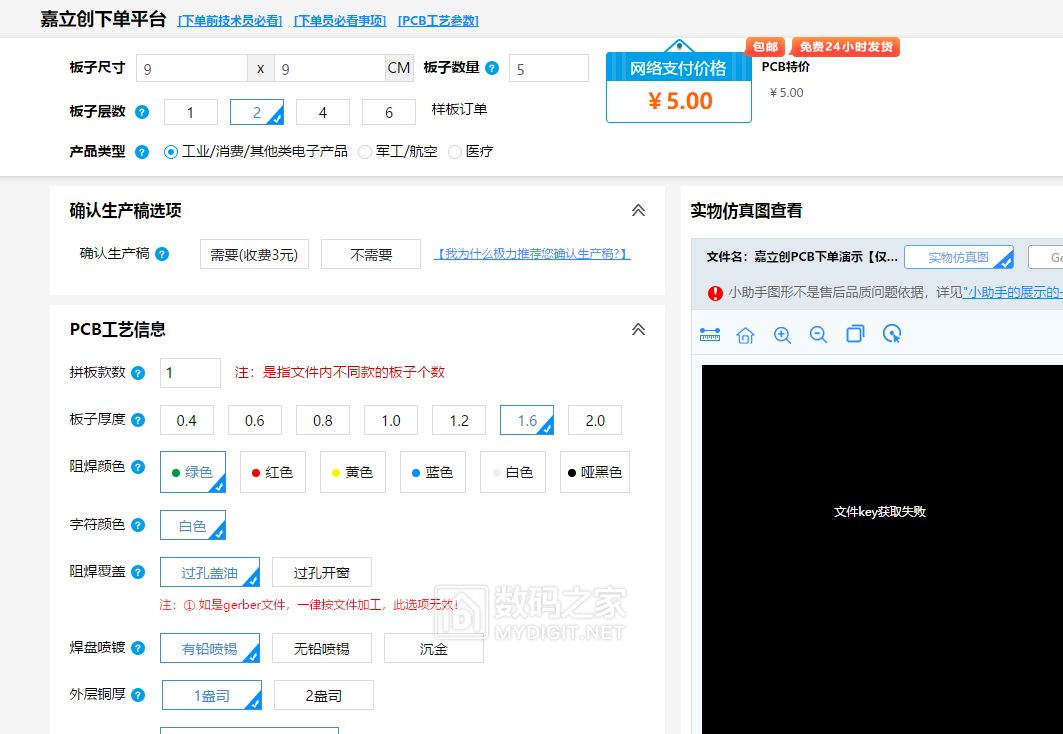This screenshot has height=734, width=1063.
Task: Select 过孔盖油 solder mask coverage
Action: pyautogui.click(x=209, y=572)
